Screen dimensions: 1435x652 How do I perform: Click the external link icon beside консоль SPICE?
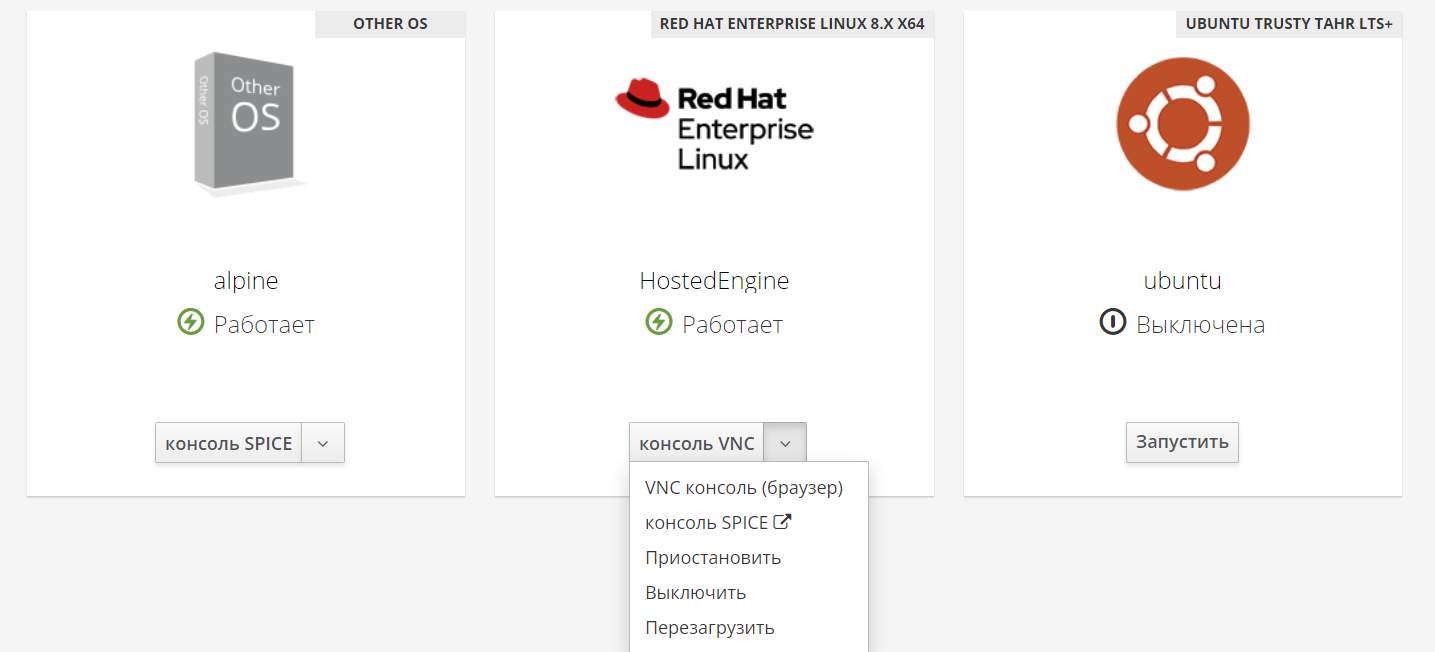783,522
